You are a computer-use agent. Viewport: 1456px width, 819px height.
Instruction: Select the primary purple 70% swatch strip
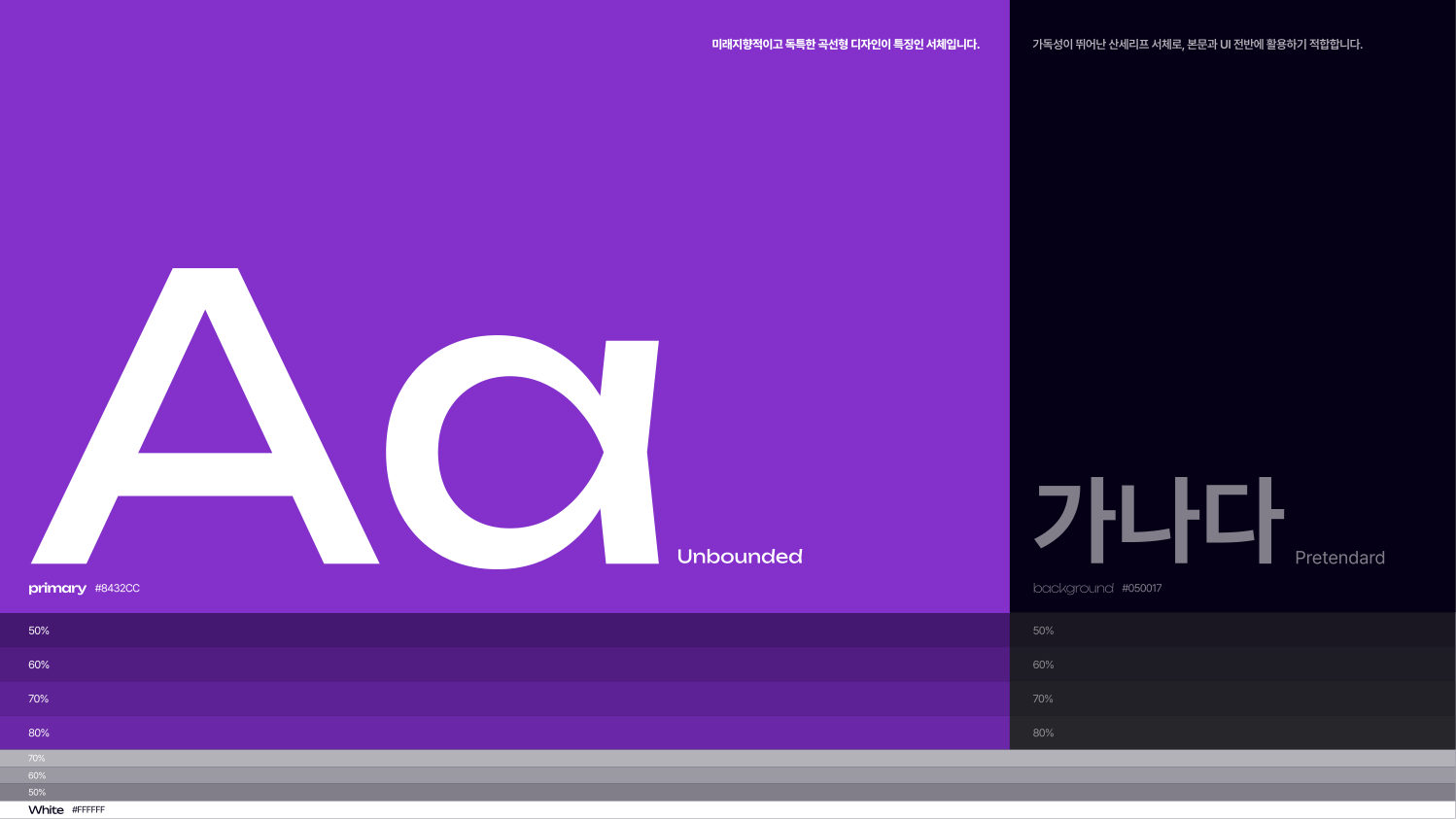504,699
